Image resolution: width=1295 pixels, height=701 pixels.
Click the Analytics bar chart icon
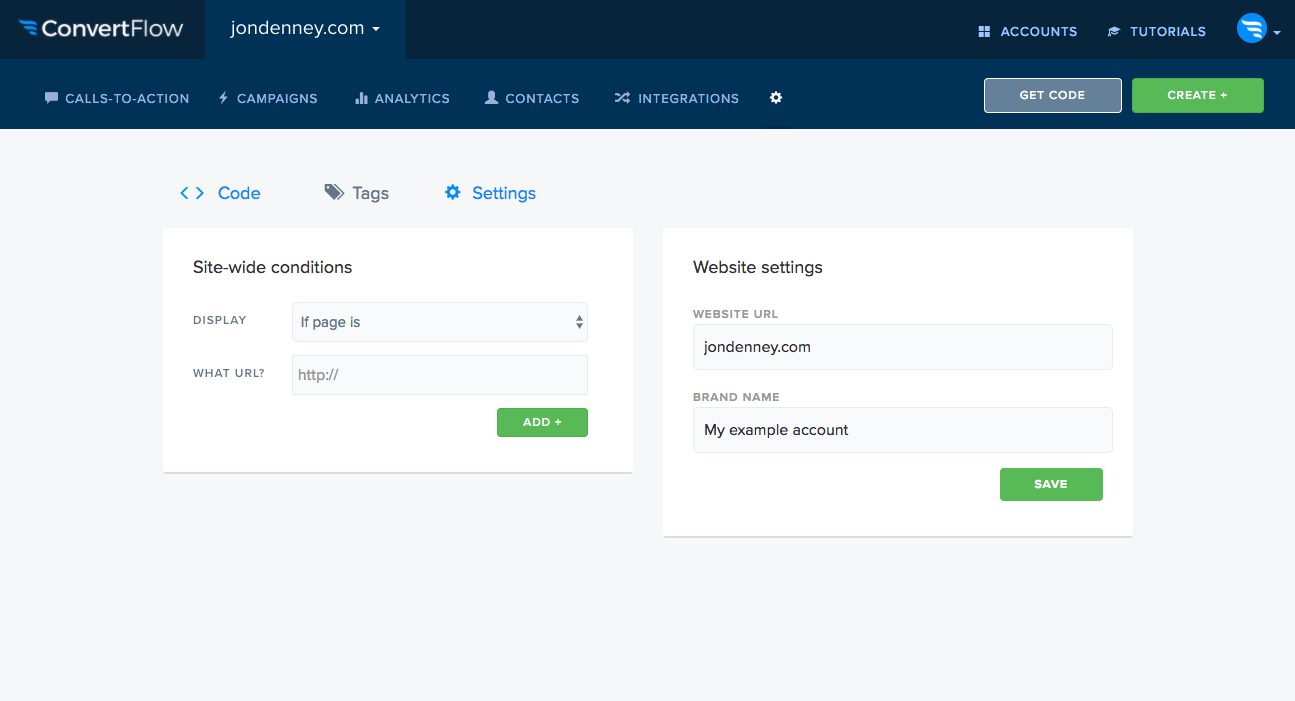pyautogui.click(x=362, y=98)
